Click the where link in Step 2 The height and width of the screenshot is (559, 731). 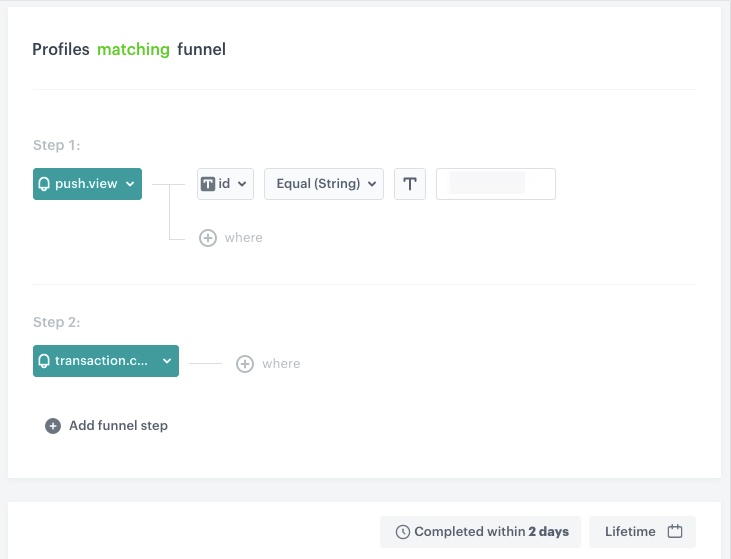tap(281, 364)
